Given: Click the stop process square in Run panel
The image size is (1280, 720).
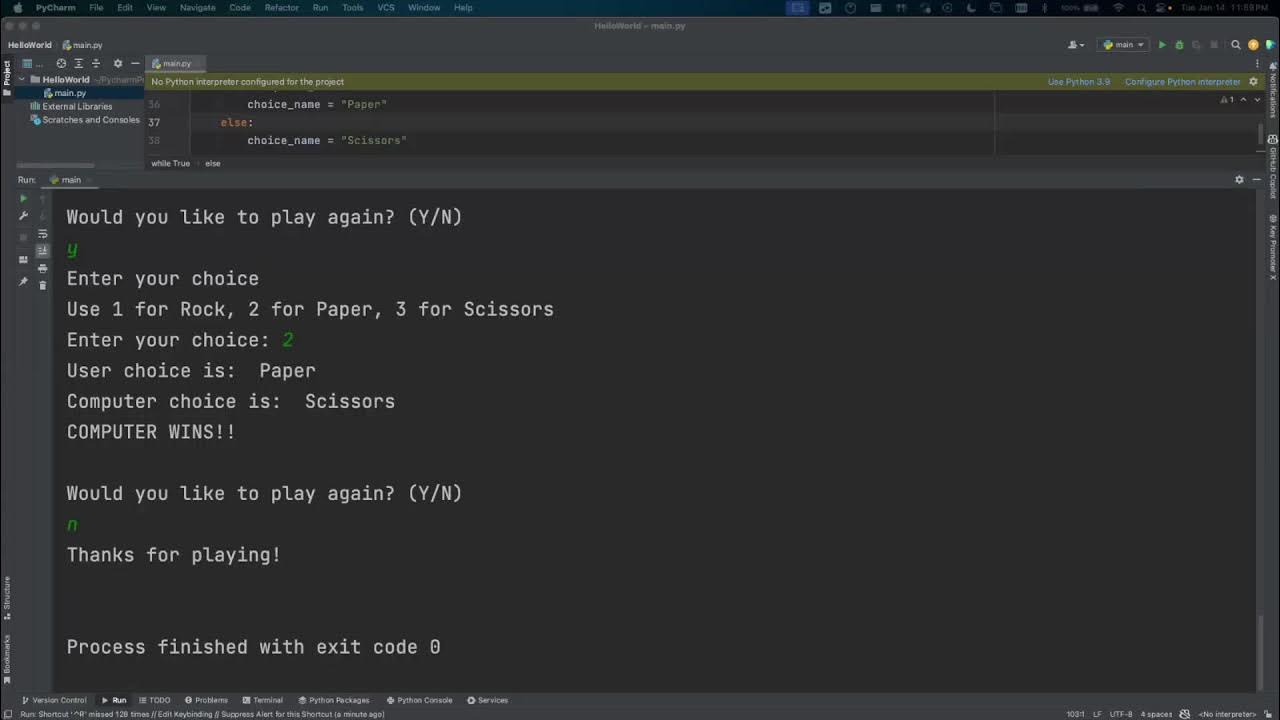Looking at the screenshot, I should point(23,237).
